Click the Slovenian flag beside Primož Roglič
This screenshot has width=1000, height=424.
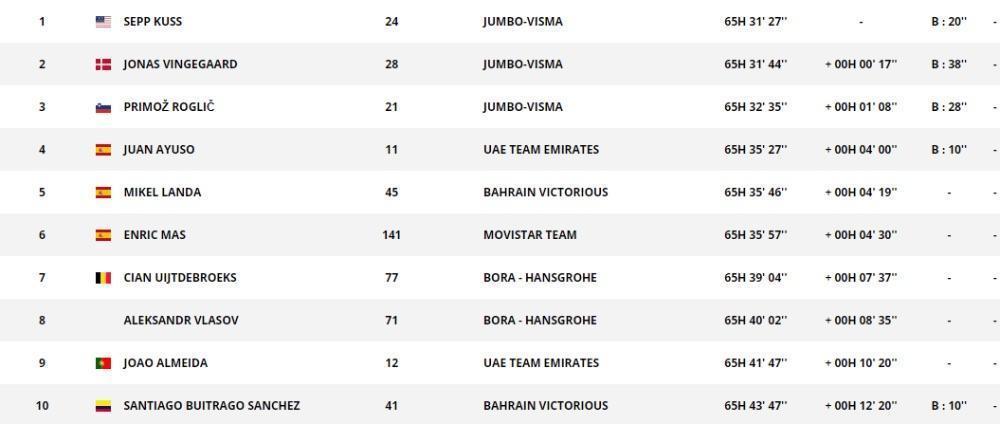(103, 107)
